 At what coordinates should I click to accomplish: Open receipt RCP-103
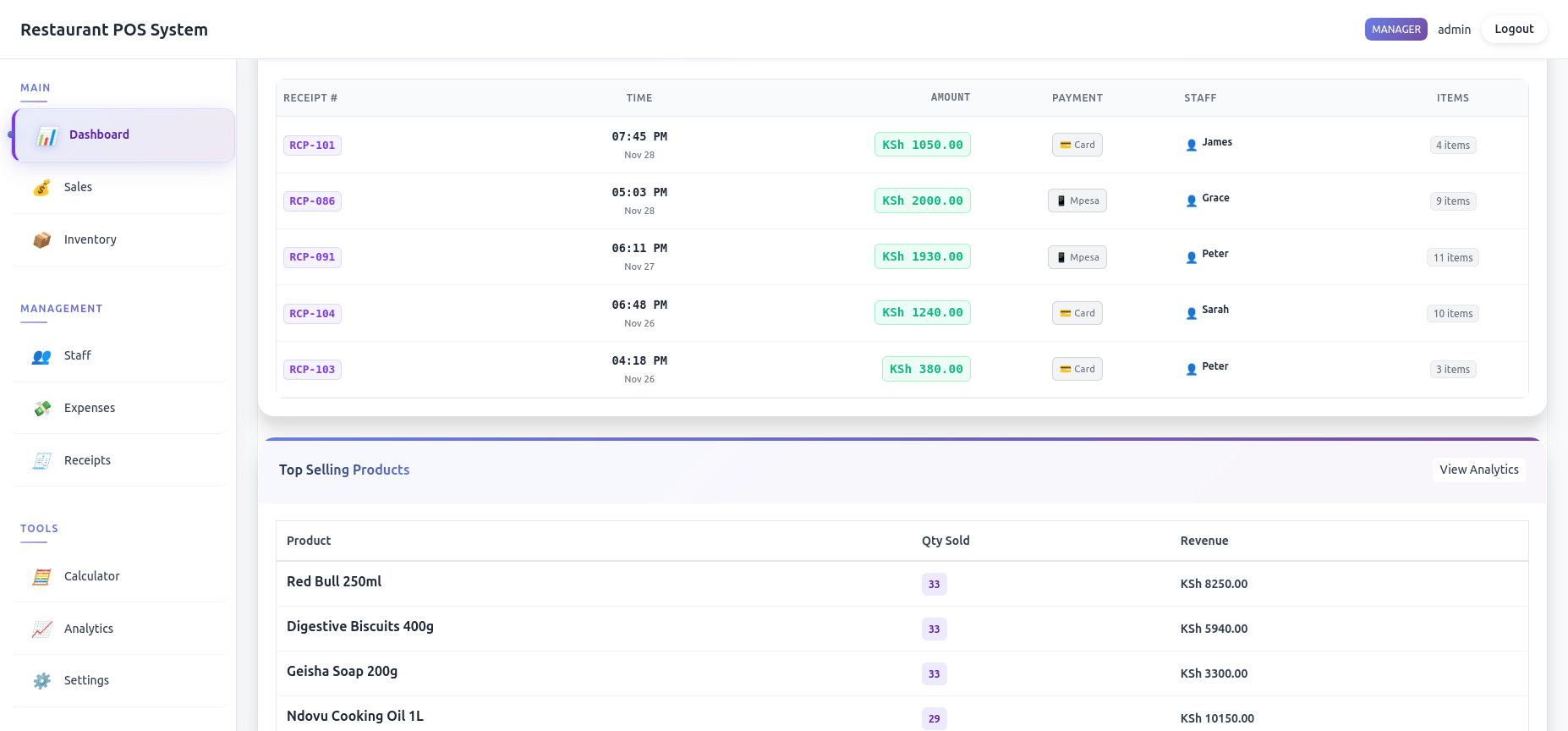[312, 370]
